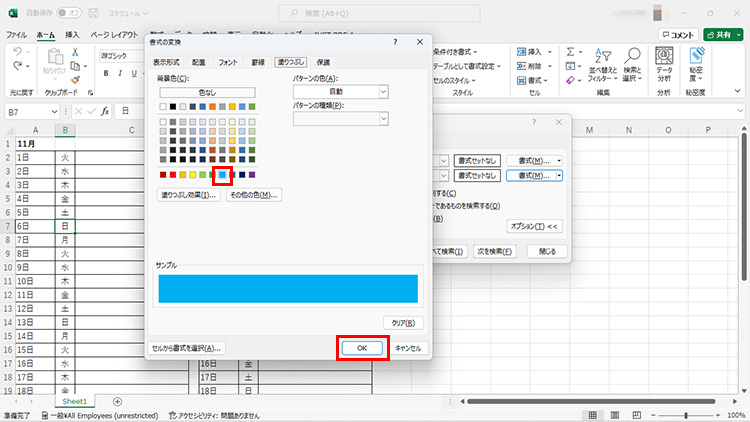Click the undo arrow icon
The image size is (750, 422).
tap(19, 52)
